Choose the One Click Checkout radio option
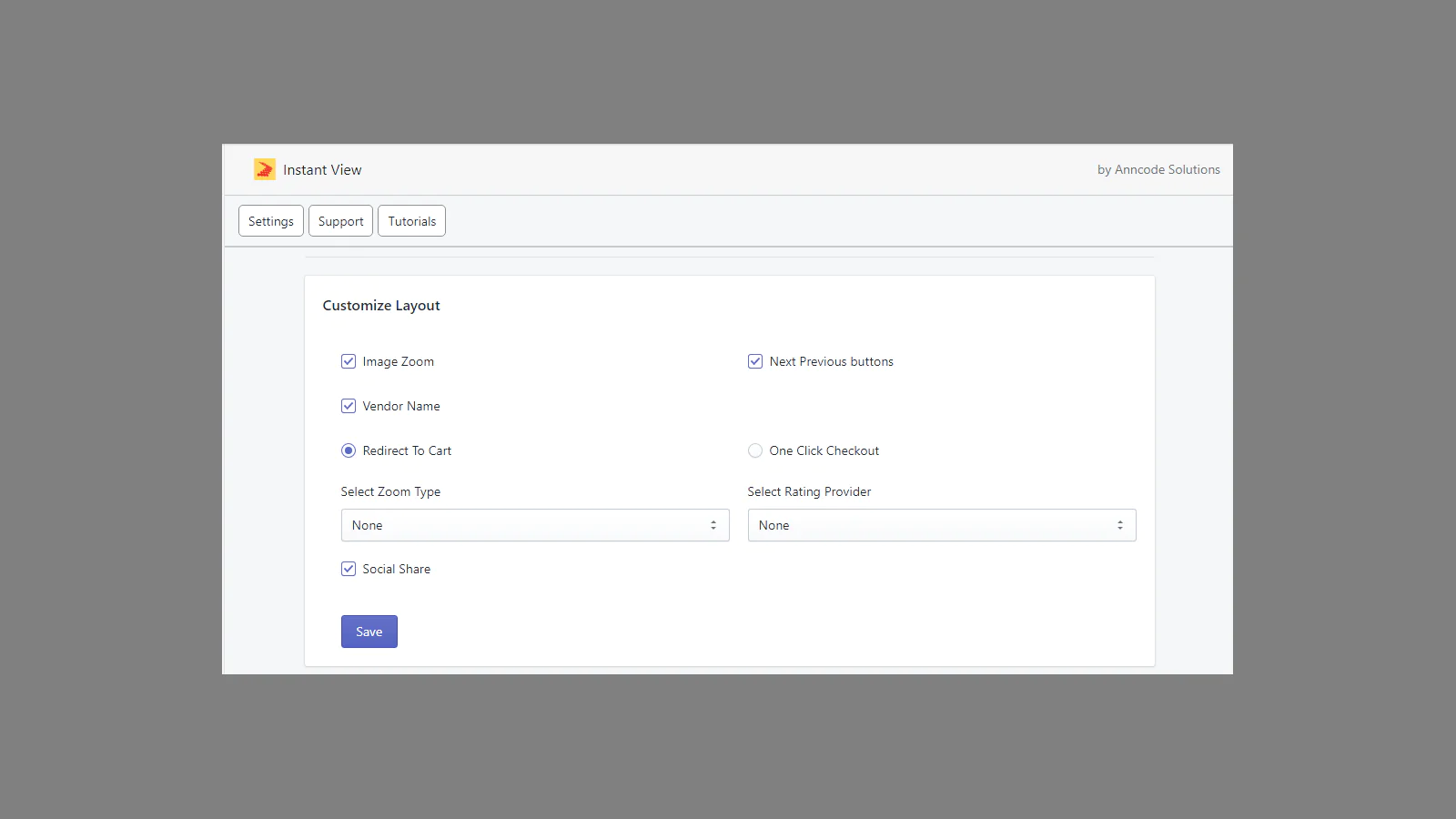The height and width of the screenshot is (819, 1456). click(x=755, y=450)
